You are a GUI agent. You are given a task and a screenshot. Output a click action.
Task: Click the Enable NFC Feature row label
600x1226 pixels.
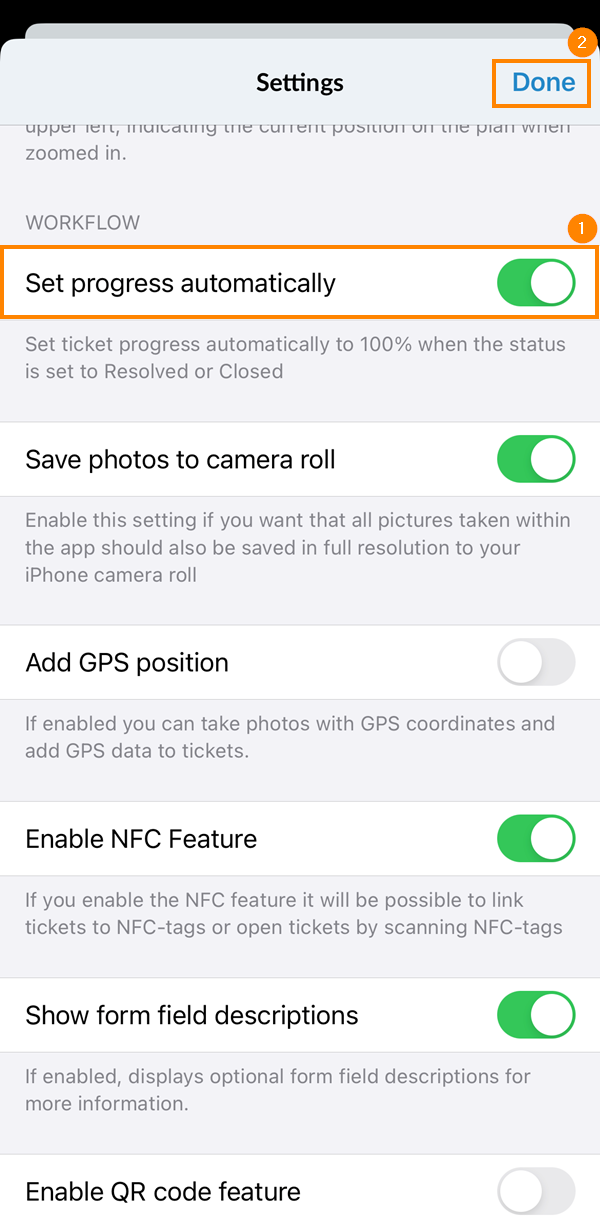click(x=141, y=839)
